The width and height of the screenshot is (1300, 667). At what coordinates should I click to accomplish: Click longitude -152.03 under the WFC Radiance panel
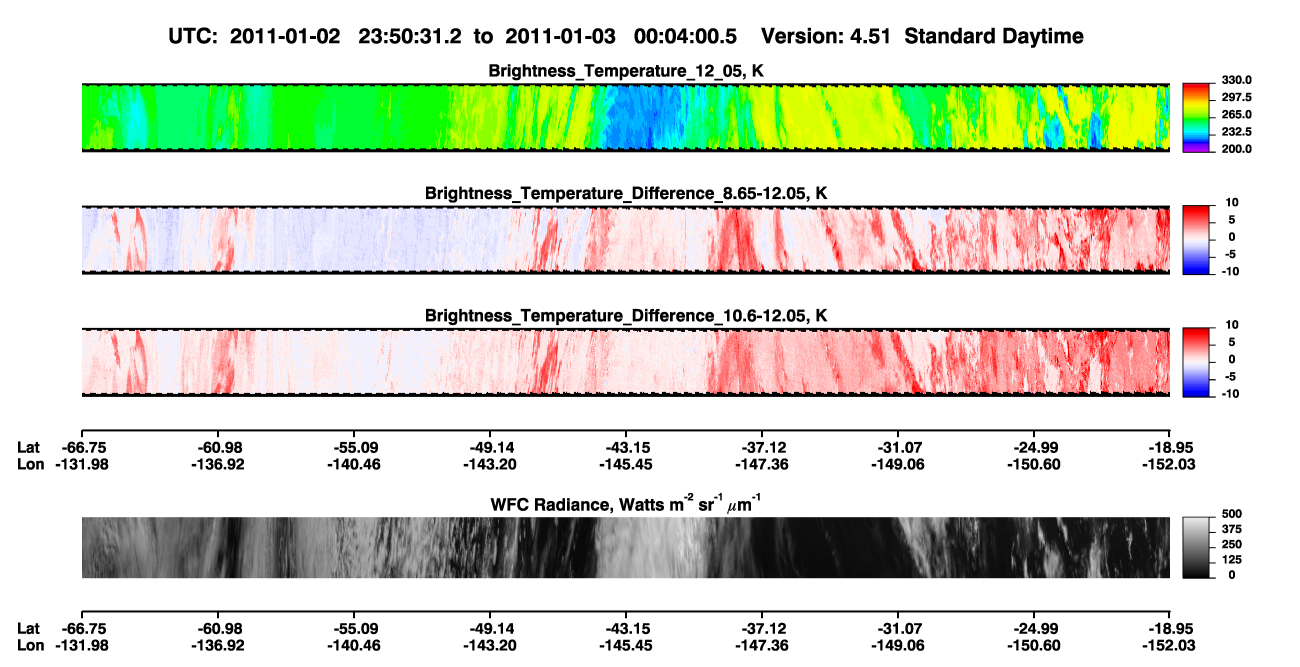[x=1170, y=645]
